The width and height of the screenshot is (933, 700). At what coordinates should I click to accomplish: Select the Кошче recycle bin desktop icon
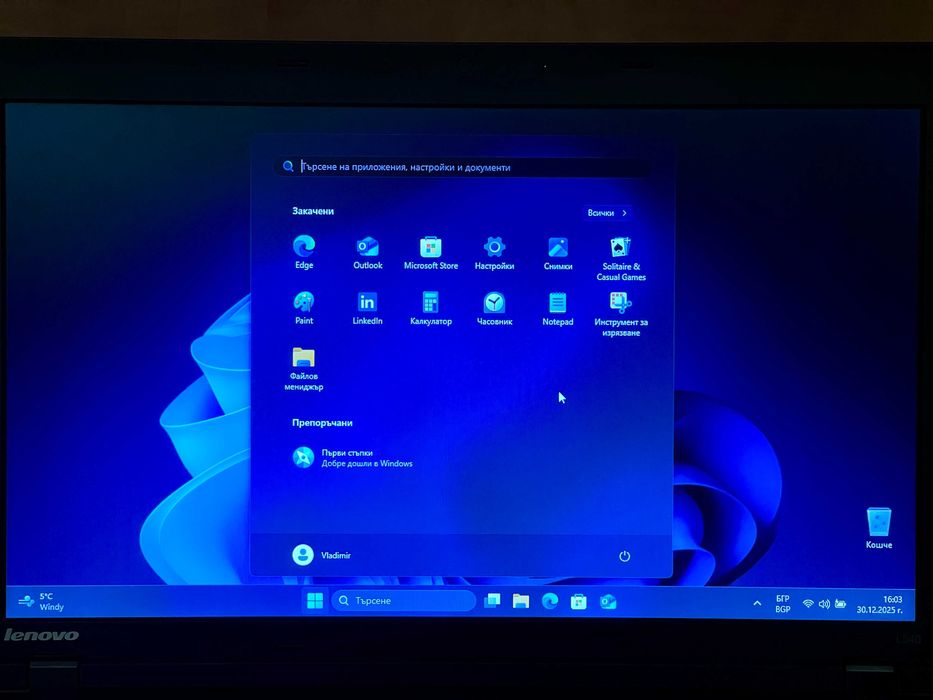879,529
